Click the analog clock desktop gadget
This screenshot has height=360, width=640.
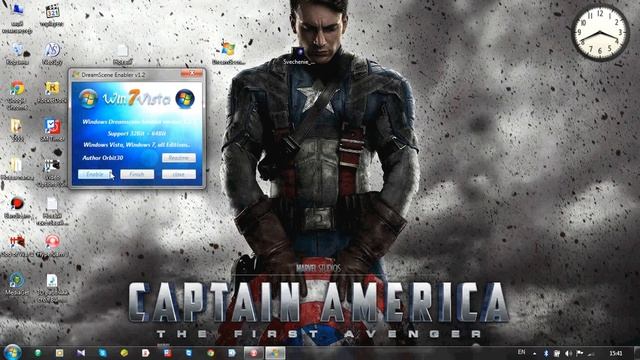(600, 33)
